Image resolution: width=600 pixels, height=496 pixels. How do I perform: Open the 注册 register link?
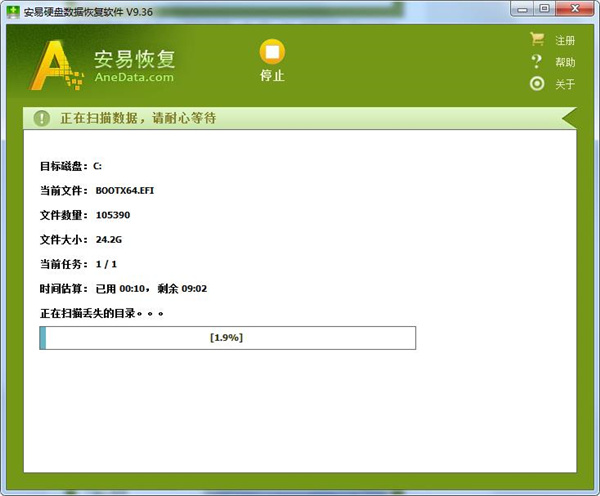[x=565, y=40]
